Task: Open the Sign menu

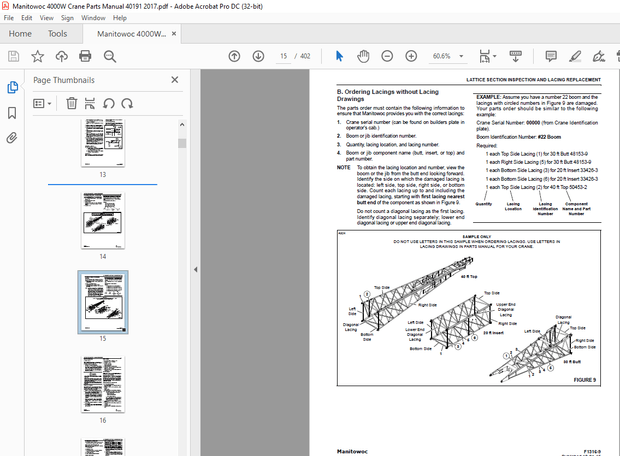Action: (67, 18)
